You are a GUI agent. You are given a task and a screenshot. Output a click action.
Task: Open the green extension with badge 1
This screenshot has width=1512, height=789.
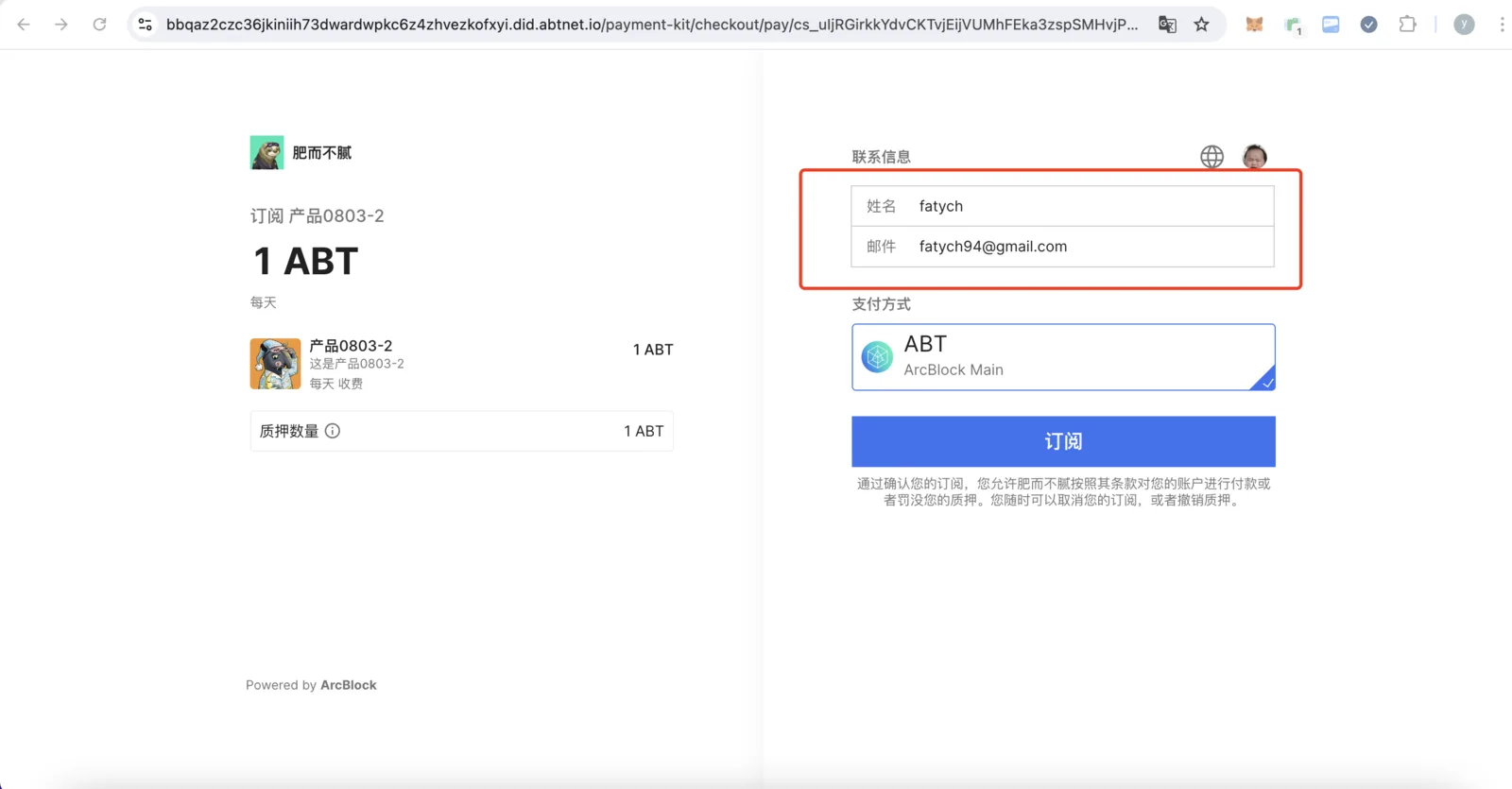tap(1293, 26)
